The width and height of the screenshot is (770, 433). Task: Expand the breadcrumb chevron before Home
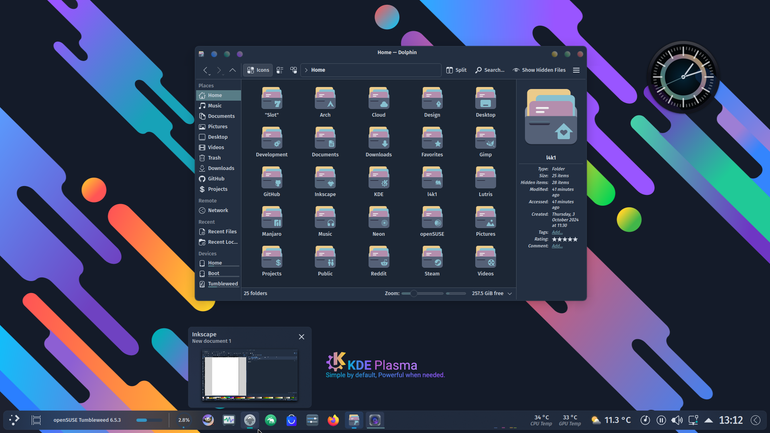click(306, 70)
